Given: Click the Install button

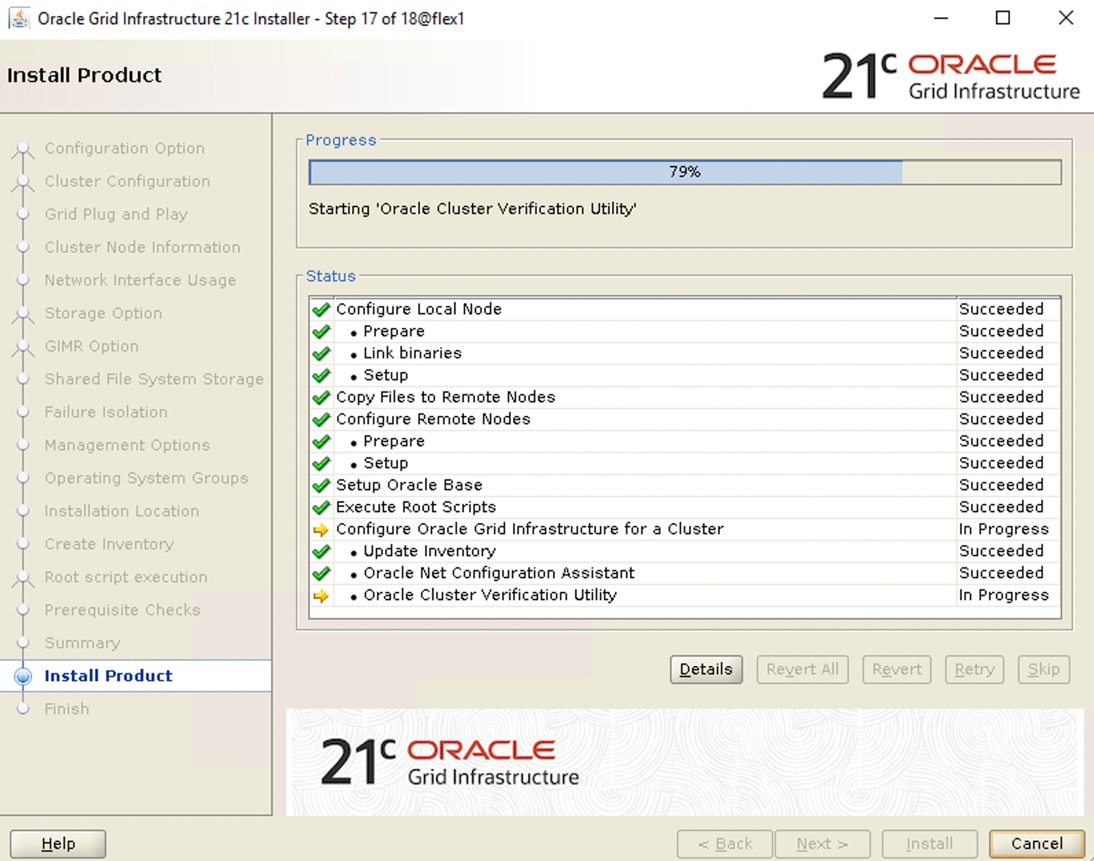Looking at the screenshot, I should pyautogui.click(x=929, y=844).
